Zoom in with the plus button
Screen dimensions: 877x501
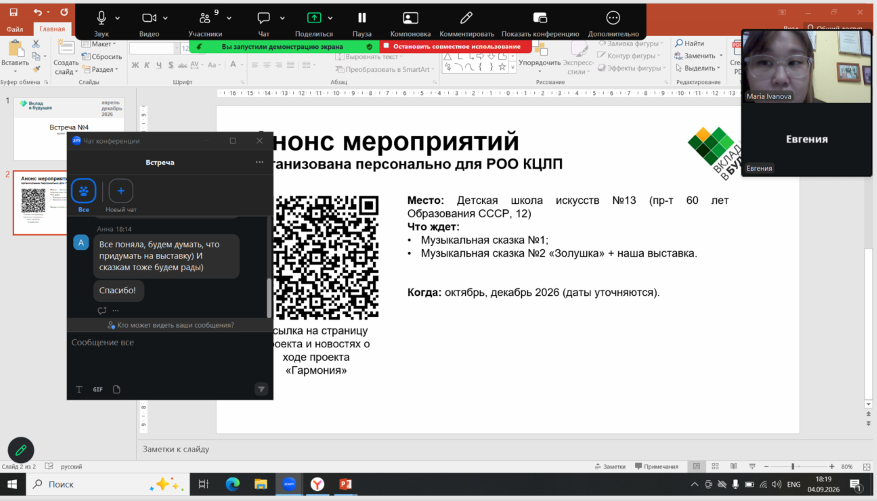pos(832,466)
